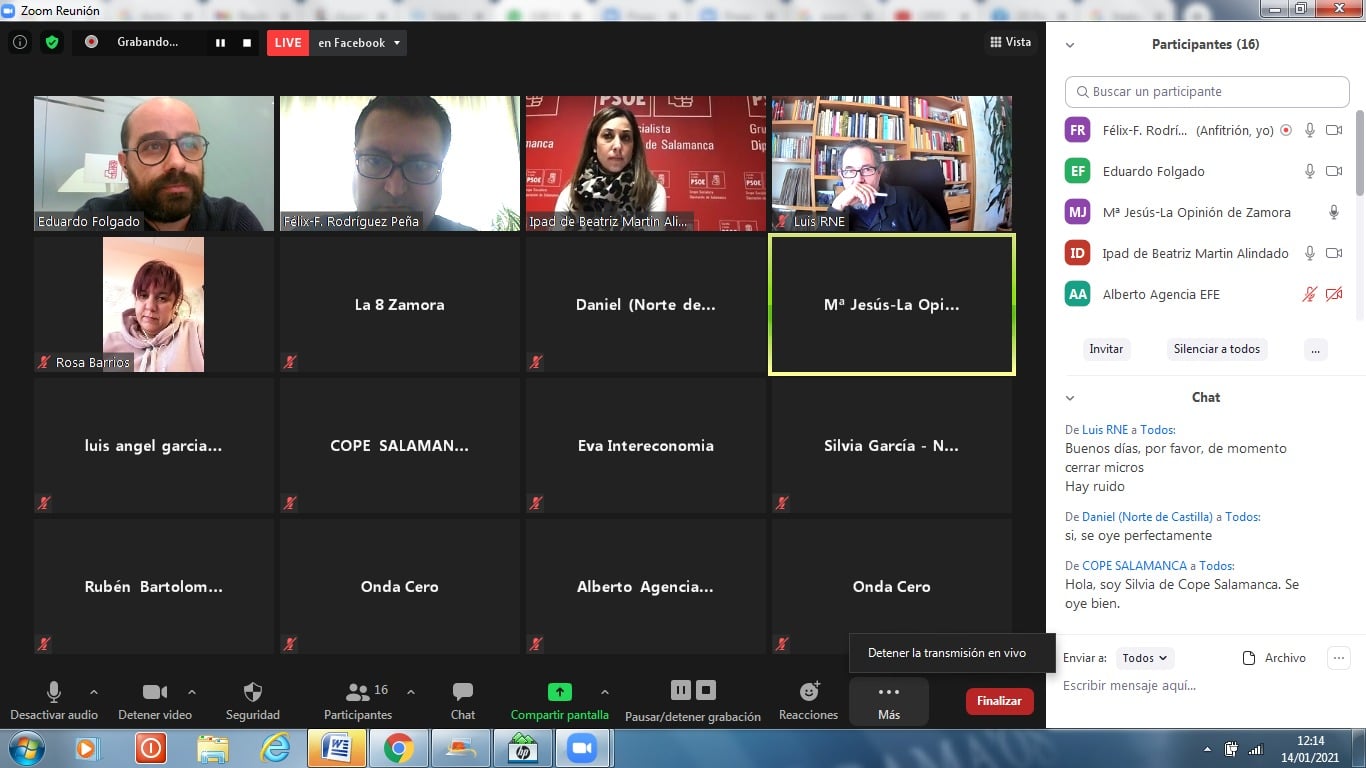This screenshot has height=768, width=1366.
Task: Toggle Eduardo Folgado's microphone in participant list
Action: [x=1309, y=171]
